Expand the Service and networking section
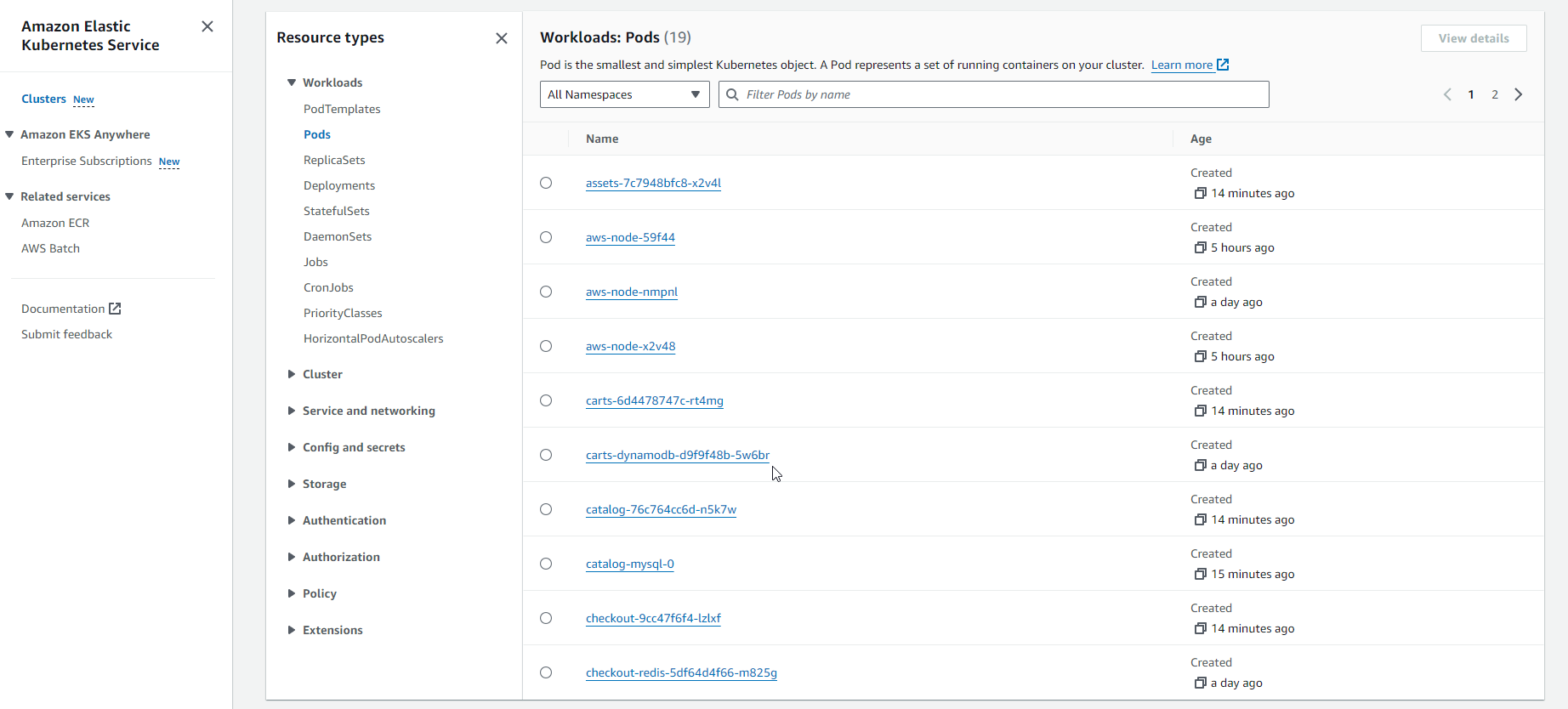Viewport: 1568px width, 709px height. 292,411
